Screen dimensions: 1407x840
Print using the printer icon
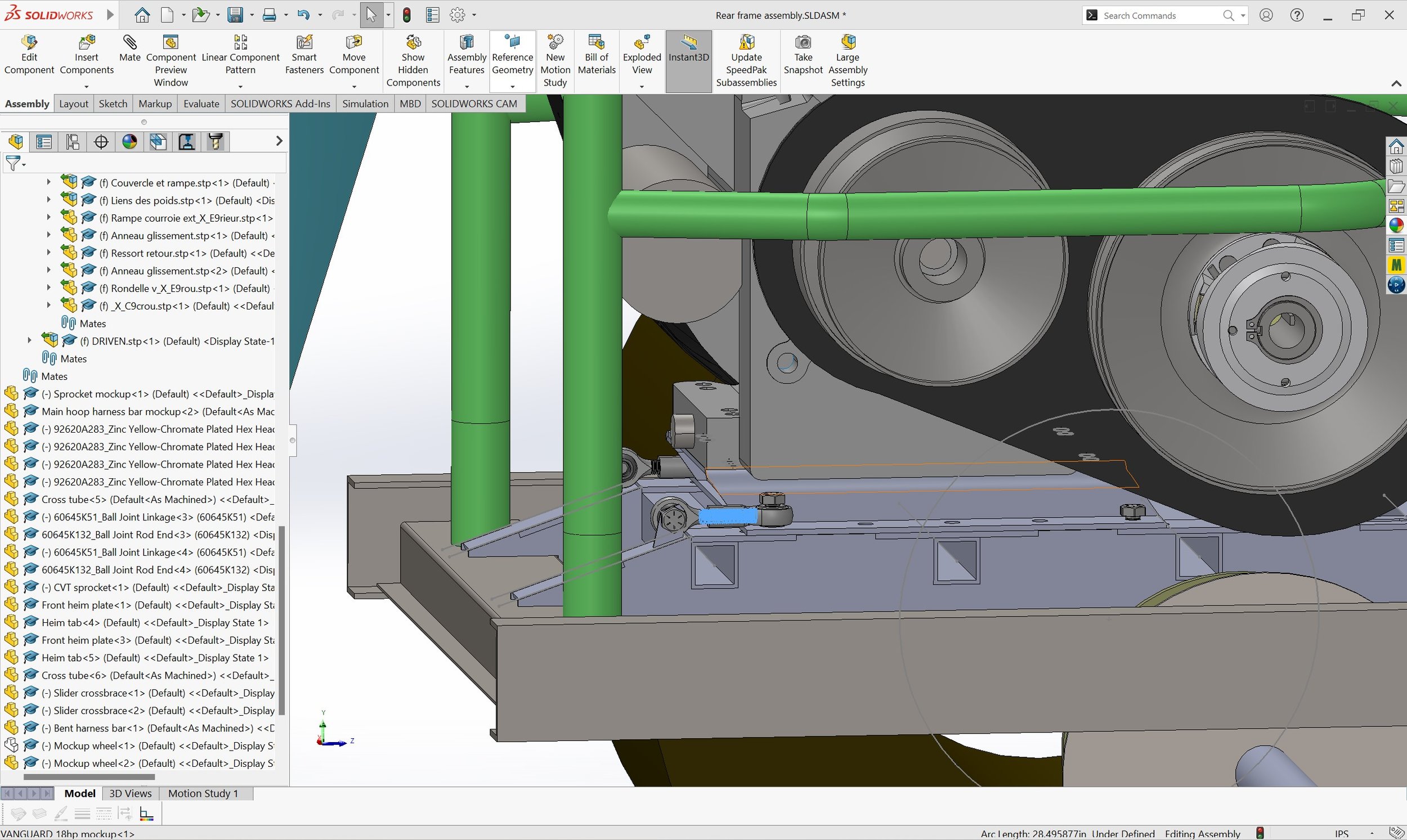[x=270, y=15]
